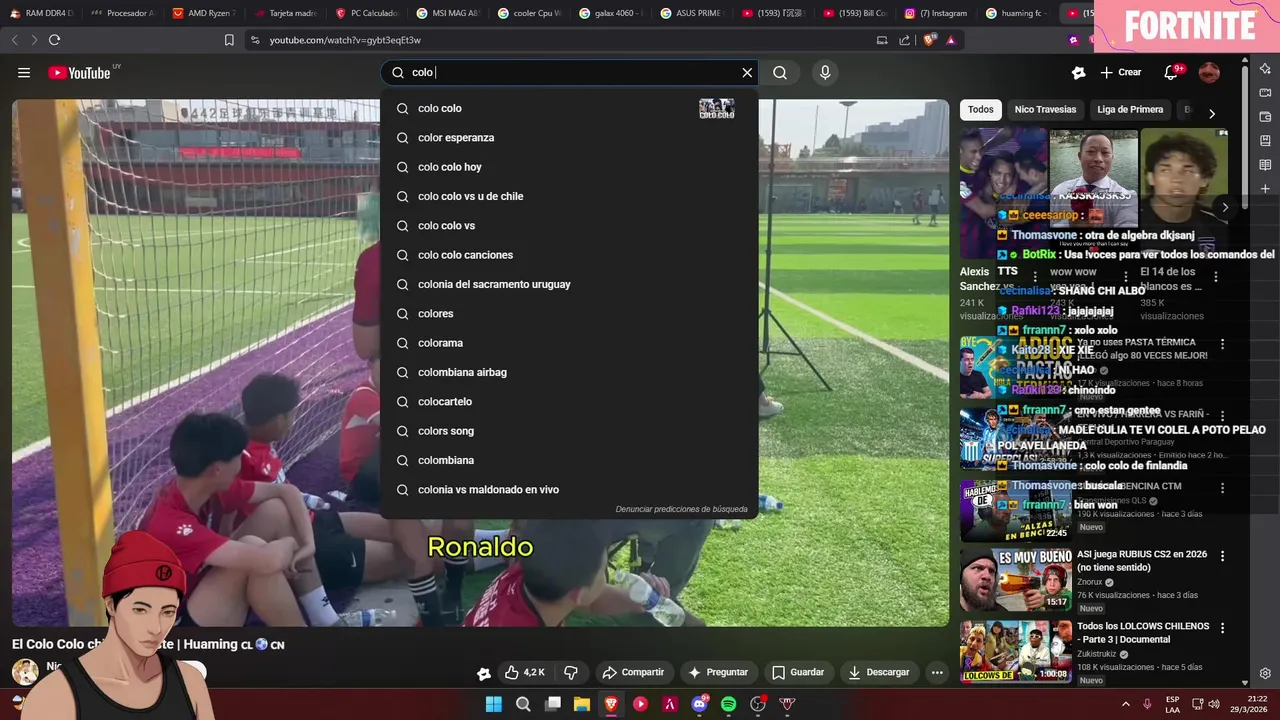The image size is (1280, 720).
Task: Open the three-dot more actions under video
Action: coord(937,672)
